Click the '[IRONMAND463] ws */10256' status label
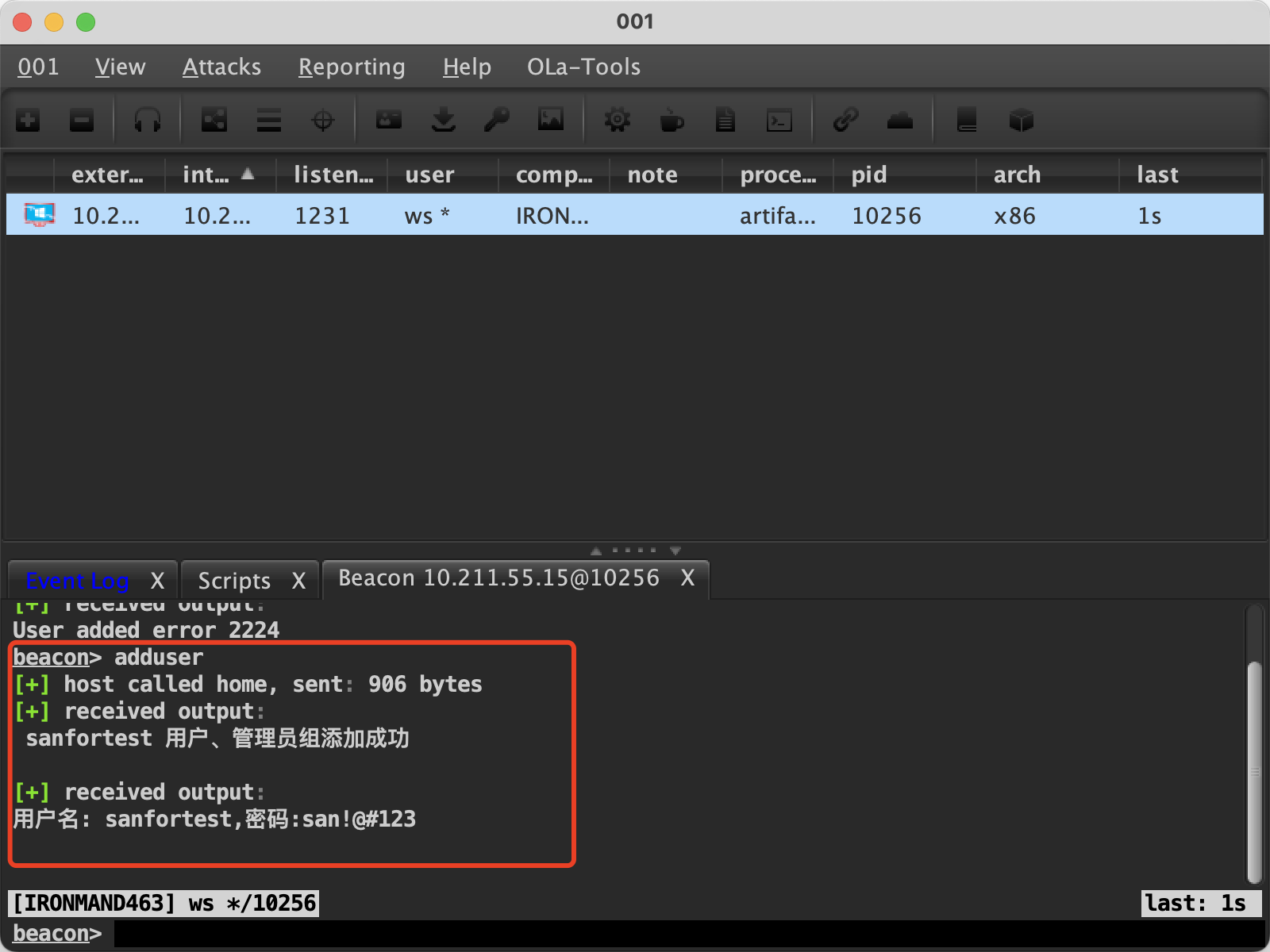This screenshot has height=952, width=1270. coord(164,903)
